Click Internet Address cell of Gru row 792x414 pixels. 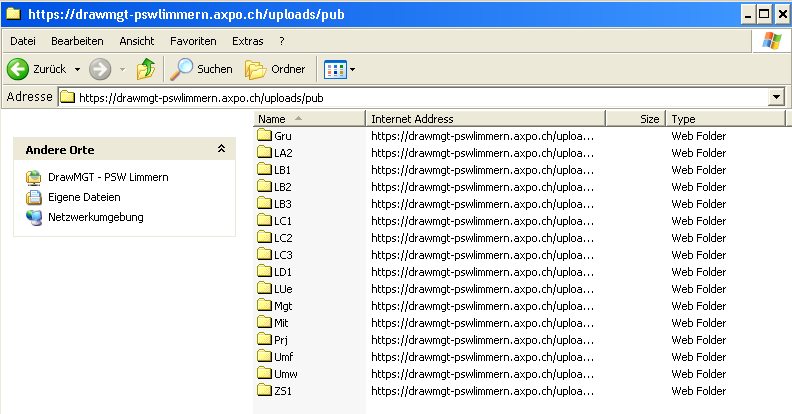[482, 136]
